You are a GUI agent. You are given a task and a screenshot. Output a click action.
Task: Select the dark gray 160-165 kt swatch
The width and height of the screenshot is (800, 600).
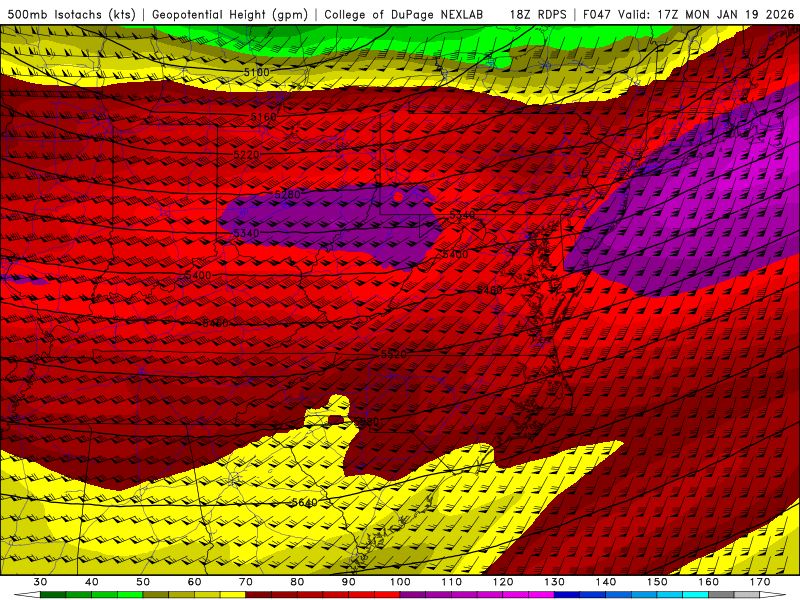(721, 595)
